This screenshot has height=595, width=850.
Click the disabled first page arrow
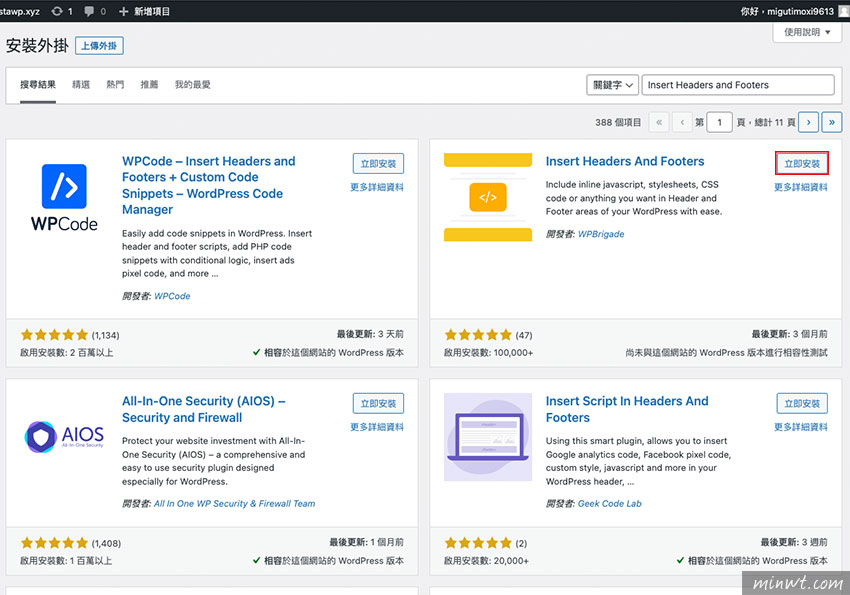coord(659,122)
